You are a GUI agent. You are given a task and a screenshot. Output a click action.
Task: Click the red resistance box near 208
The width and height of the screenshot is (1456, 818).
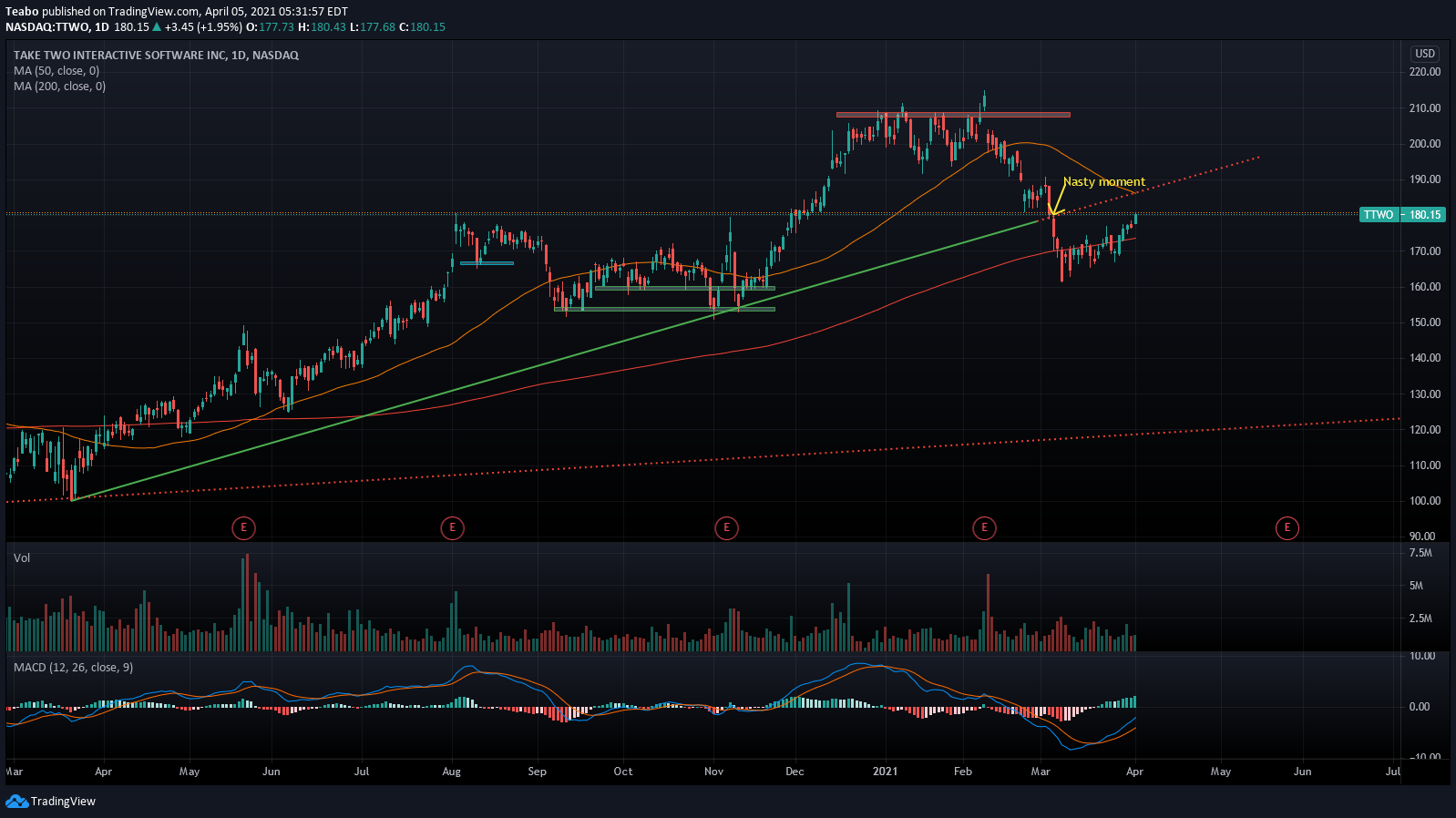(953, 115)
